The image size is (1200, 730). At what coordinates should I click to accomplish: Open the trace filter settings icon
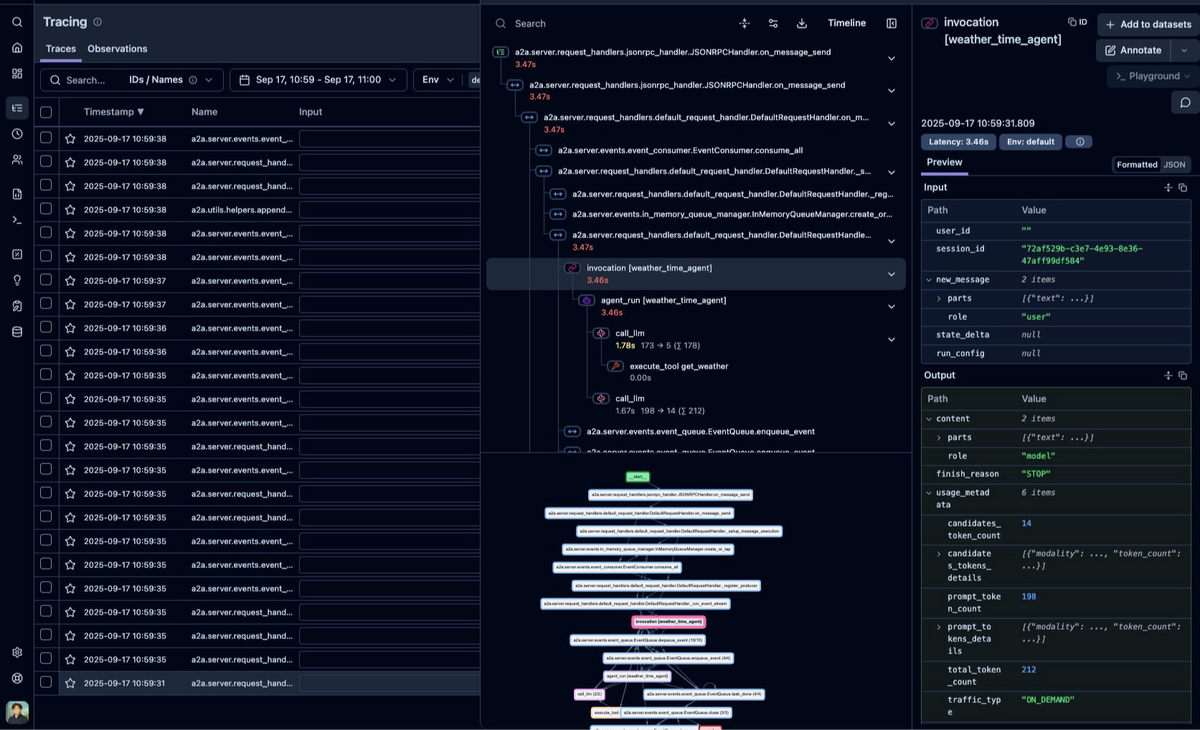tap(773, 23)
